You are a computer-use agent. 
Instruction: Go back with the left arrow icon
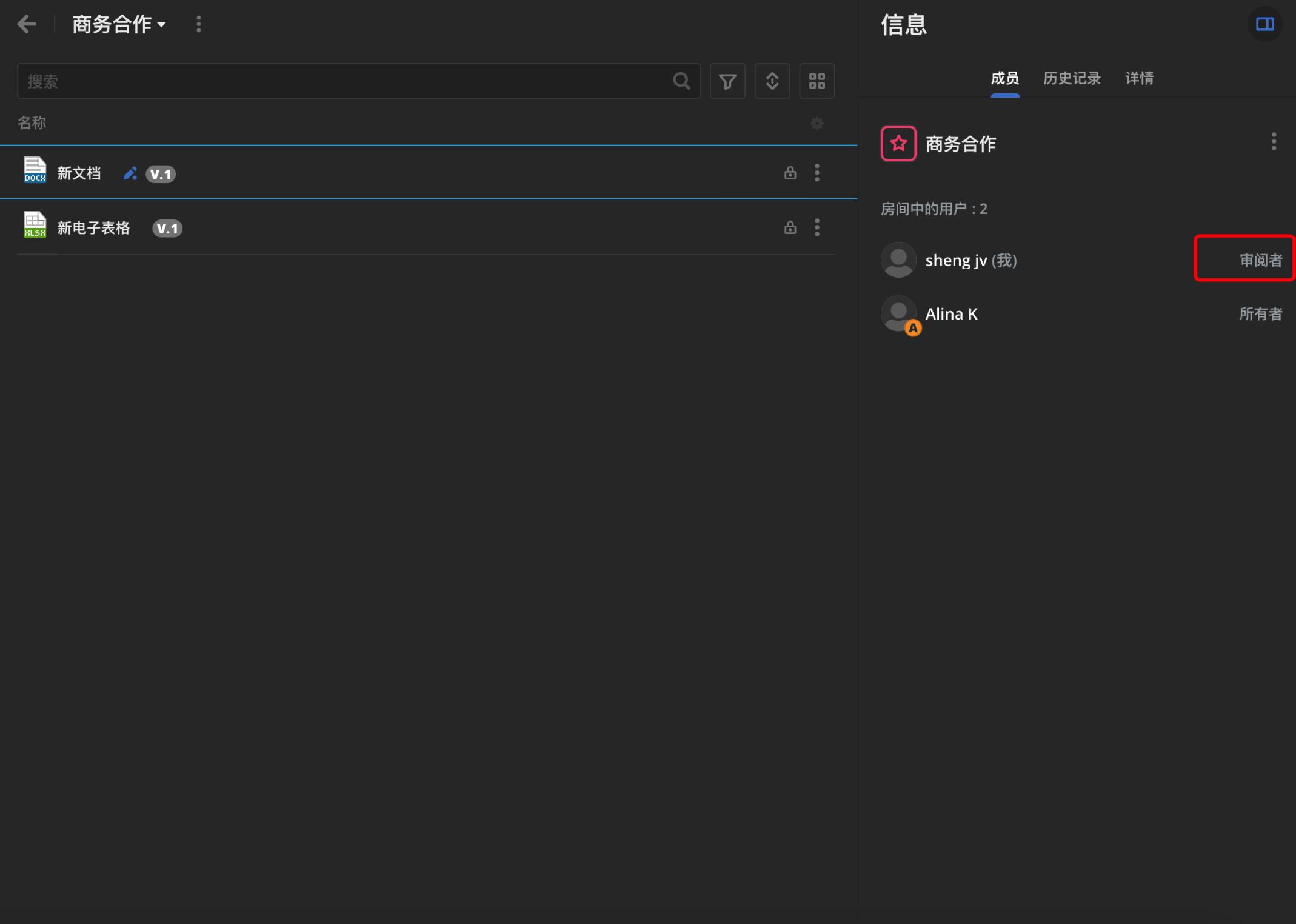27,24
